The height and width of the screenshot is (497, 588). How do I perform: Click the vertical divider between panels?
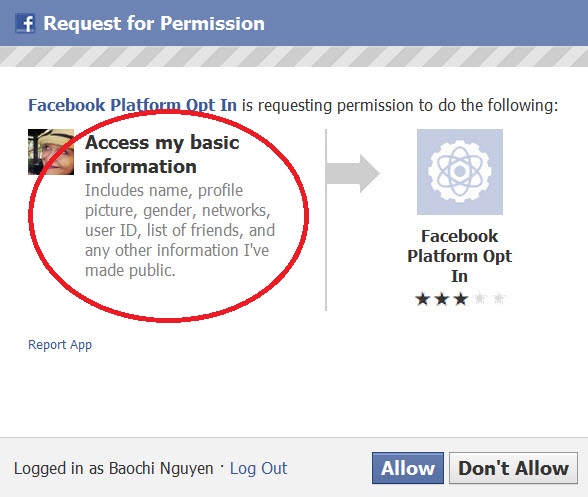pyautogui.click(x=326, y=220)
